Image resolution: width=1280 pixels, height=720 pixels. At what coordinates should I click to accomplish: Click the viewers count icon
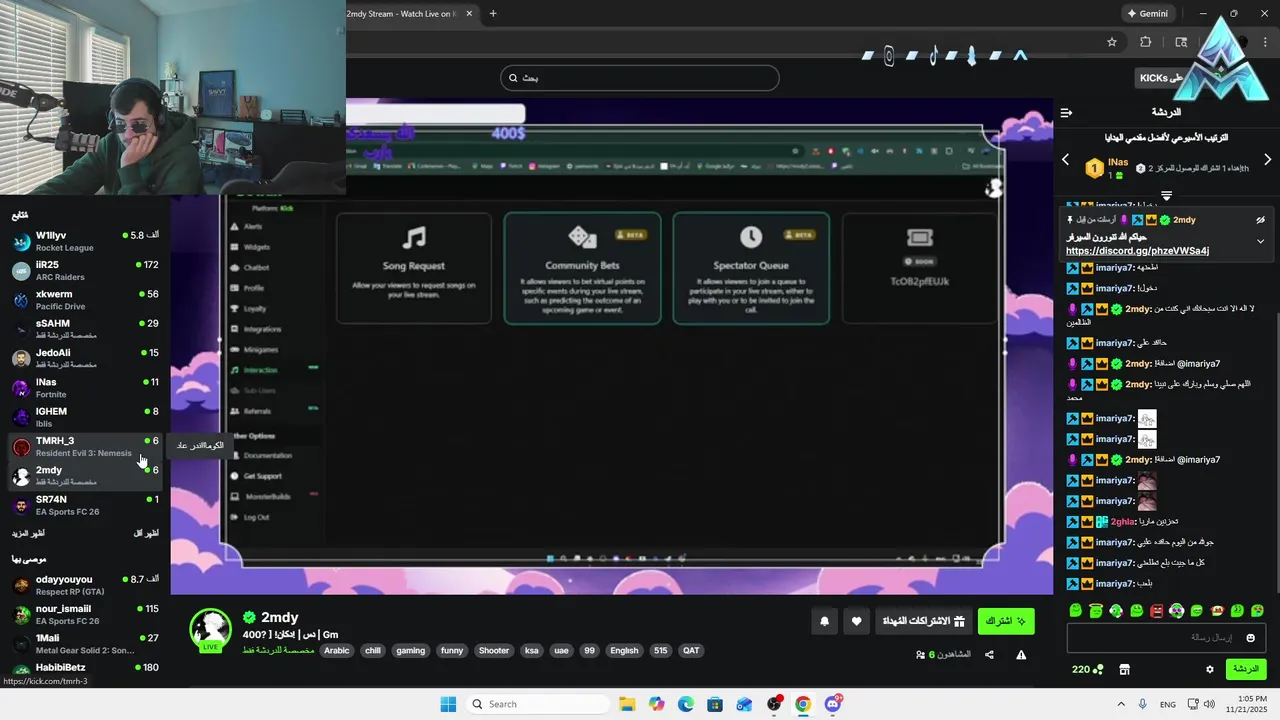click(920, 655)
